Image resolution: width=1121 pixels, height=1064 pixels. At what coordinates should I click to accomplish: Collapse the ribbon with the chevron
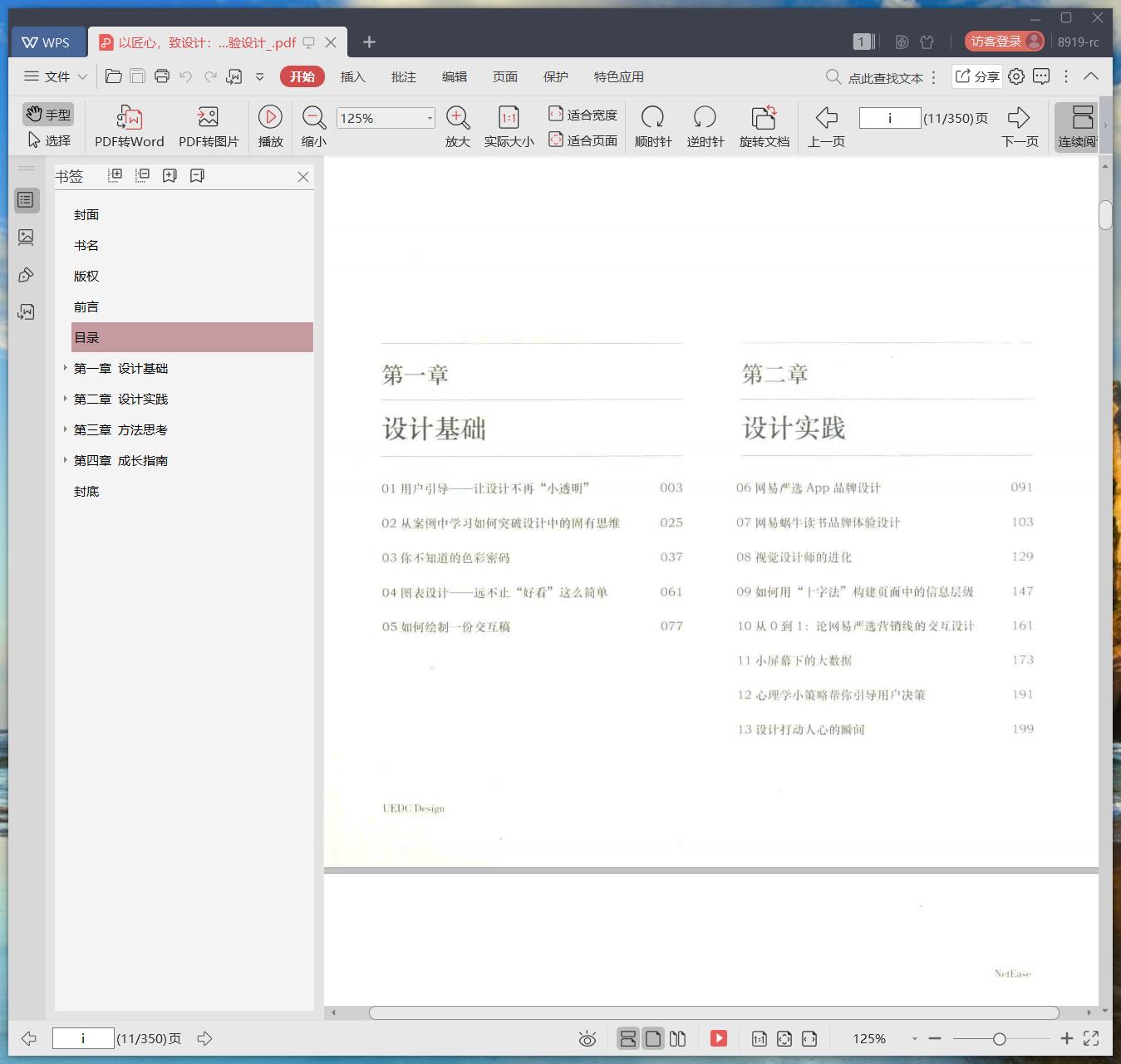[x=1091, y=76]
